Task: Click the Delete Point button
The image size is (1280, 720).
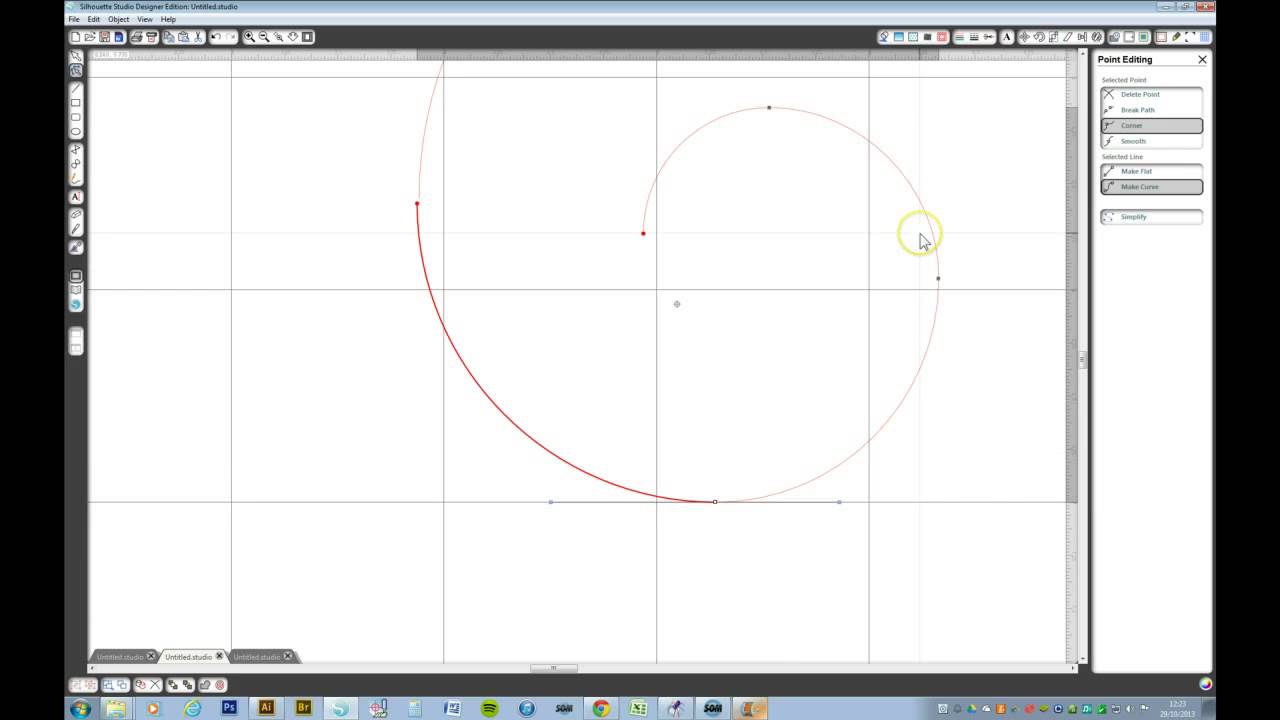Action: tap(1152, 94)
